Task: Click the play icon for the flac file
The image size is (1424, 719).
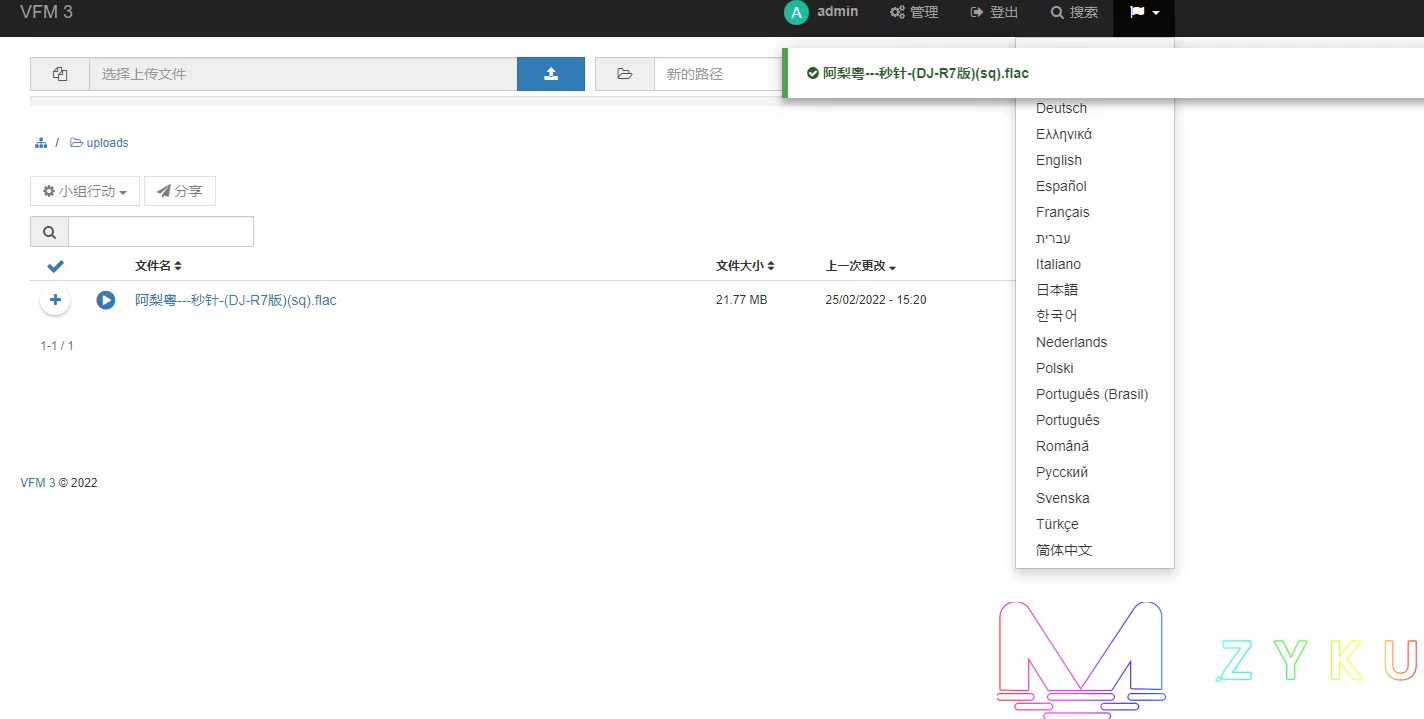Action: point(106,300)
